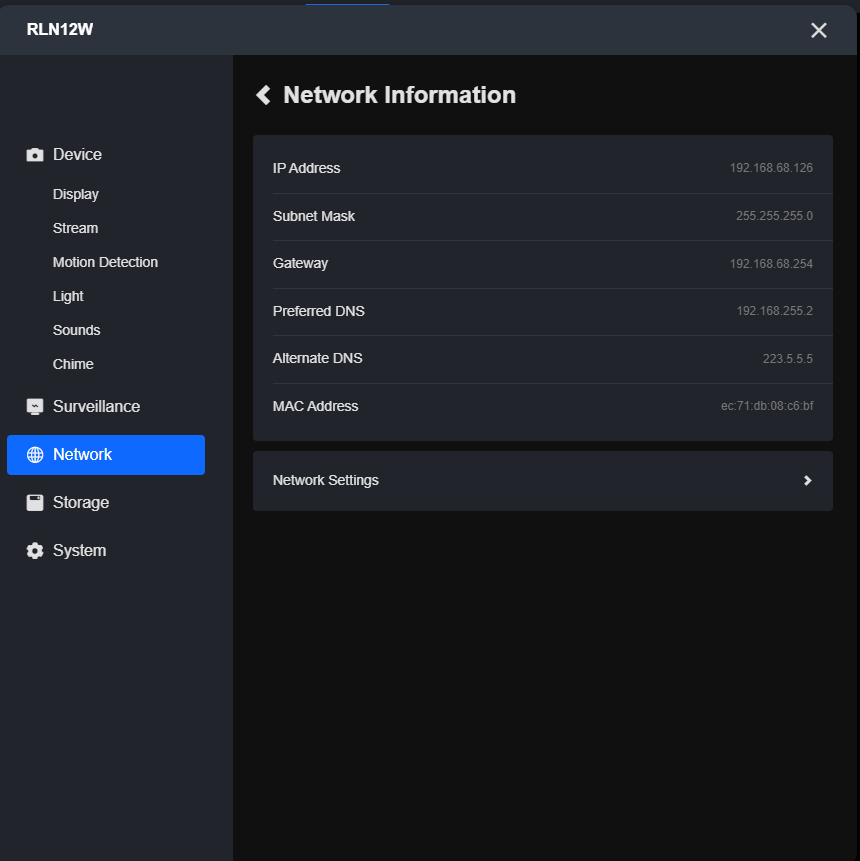Click the RLN12W device title
This screenshot has height=861, width=860.
tap(60, 29)
